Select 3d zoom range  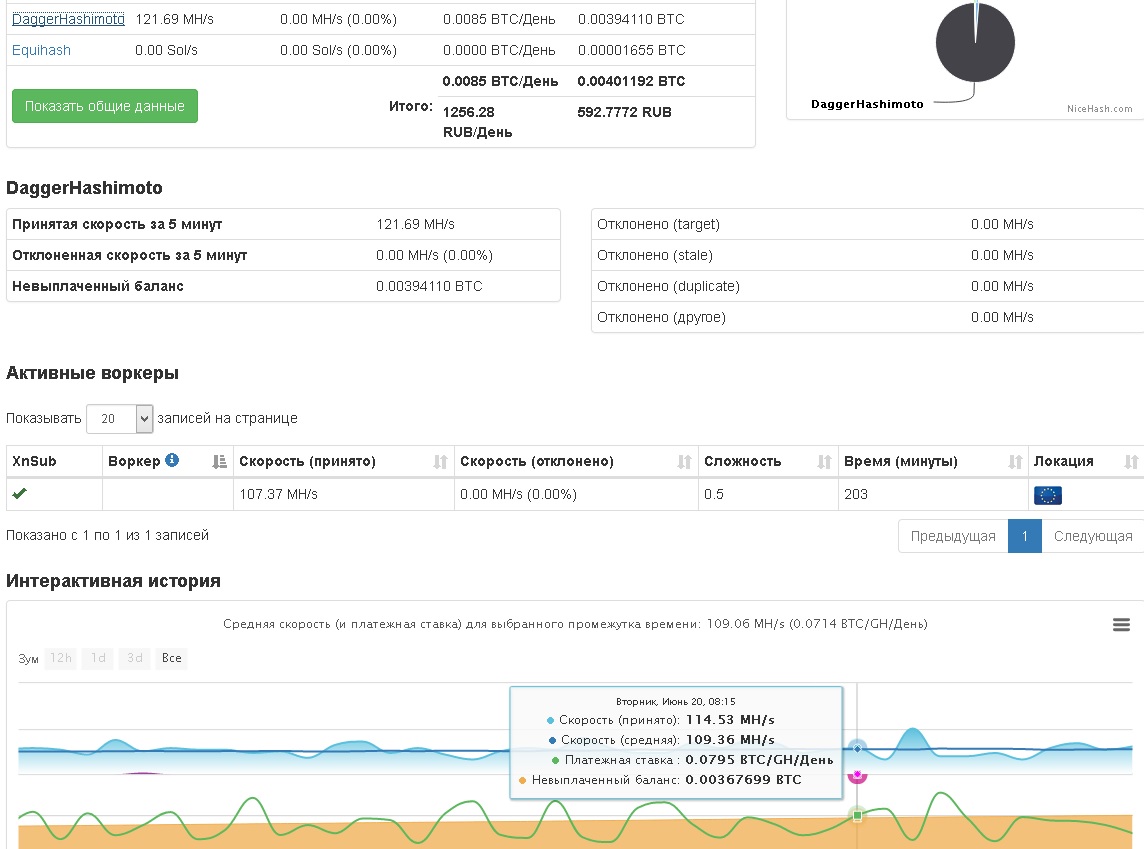134,658
